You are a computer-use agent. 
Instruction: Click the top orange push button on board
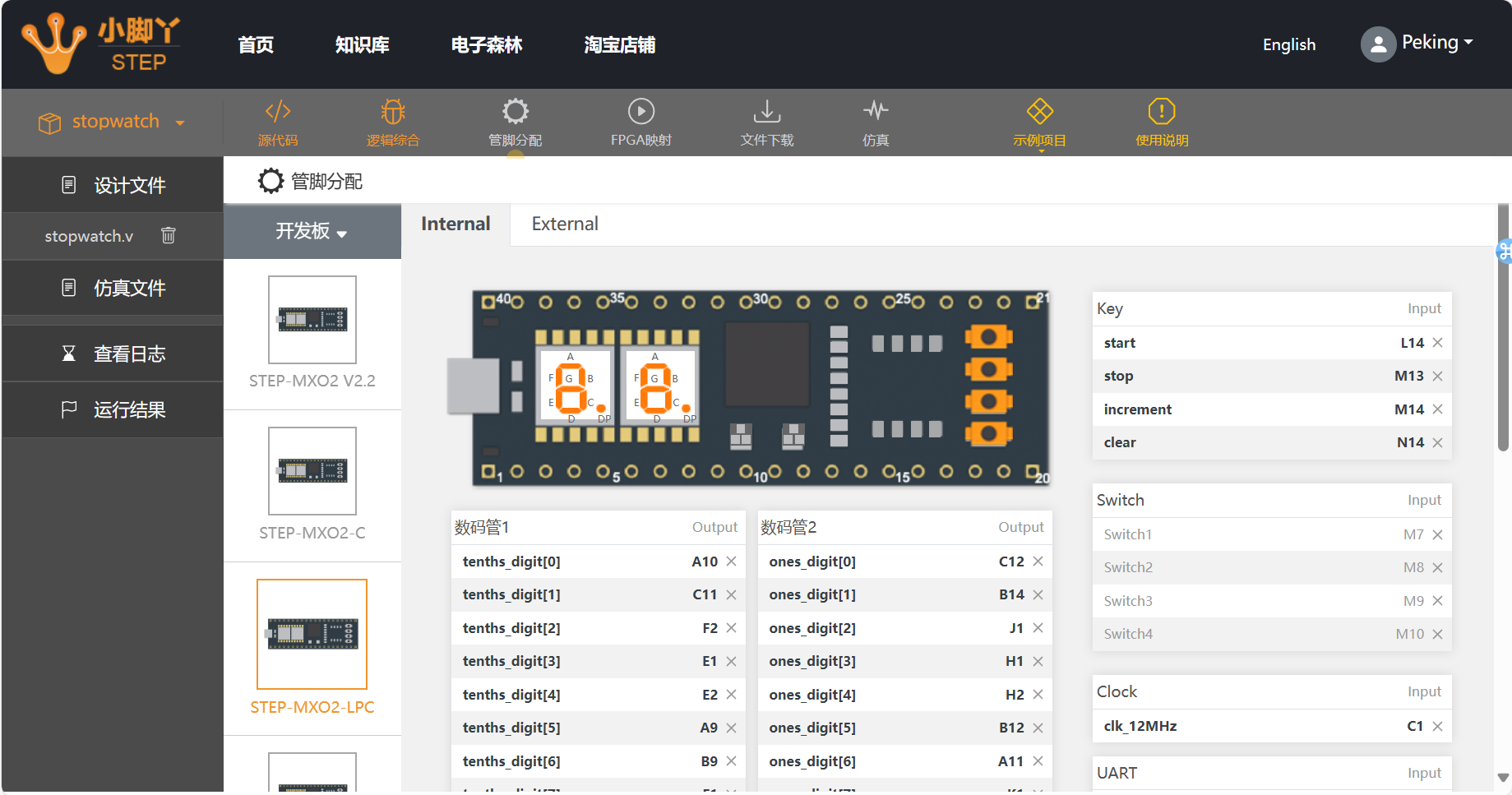click(x=989, y=337)
